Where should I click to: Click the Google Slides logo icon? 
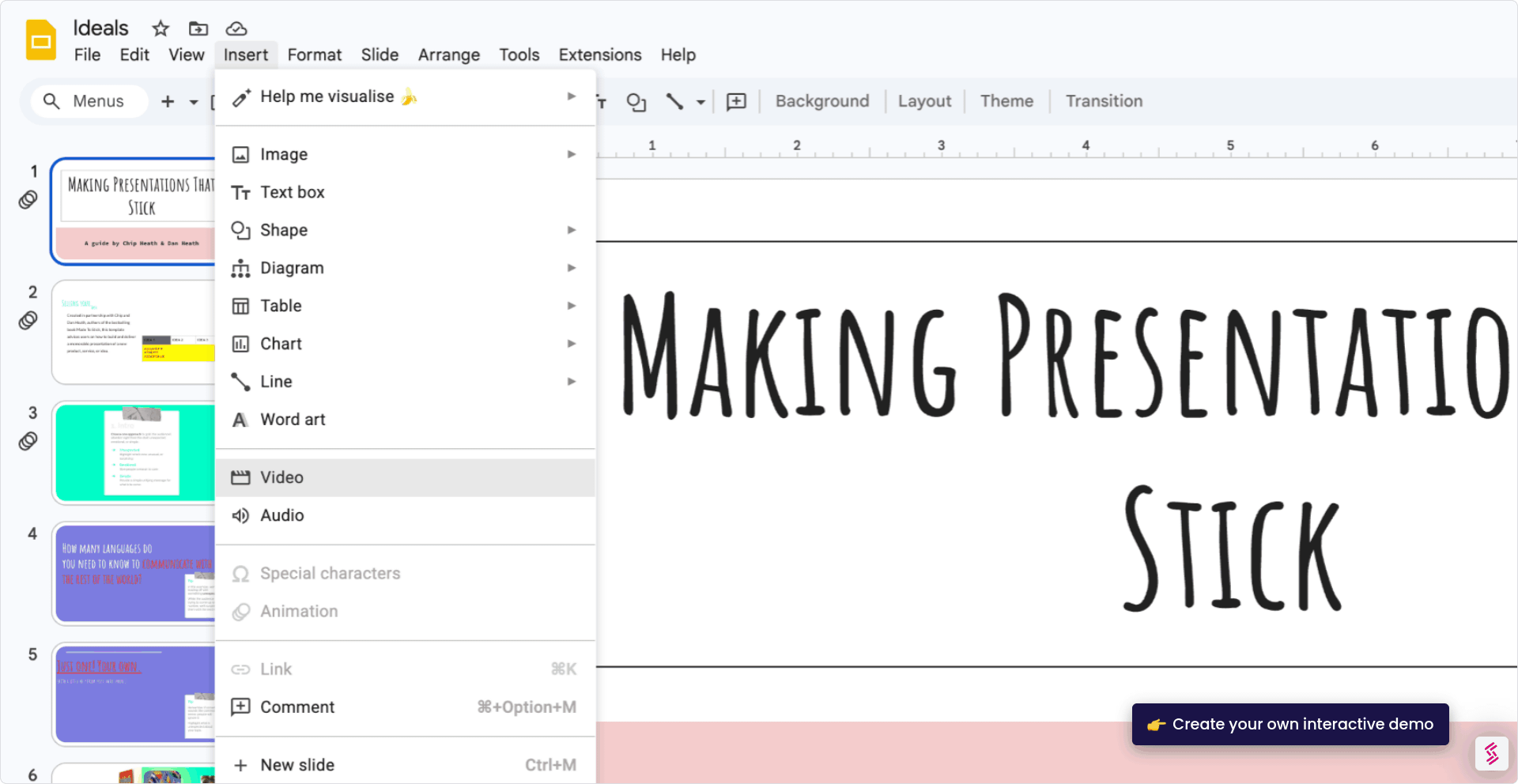(x=41, y=40)
